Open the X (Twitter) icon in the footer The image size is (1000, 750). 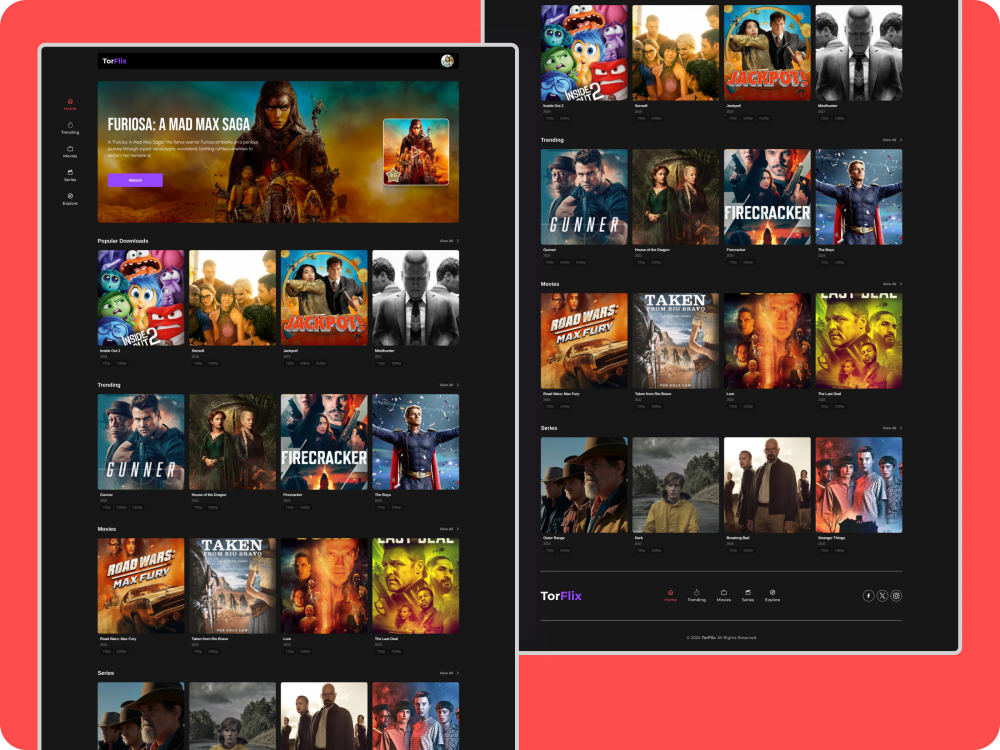(x=882, y=596)
